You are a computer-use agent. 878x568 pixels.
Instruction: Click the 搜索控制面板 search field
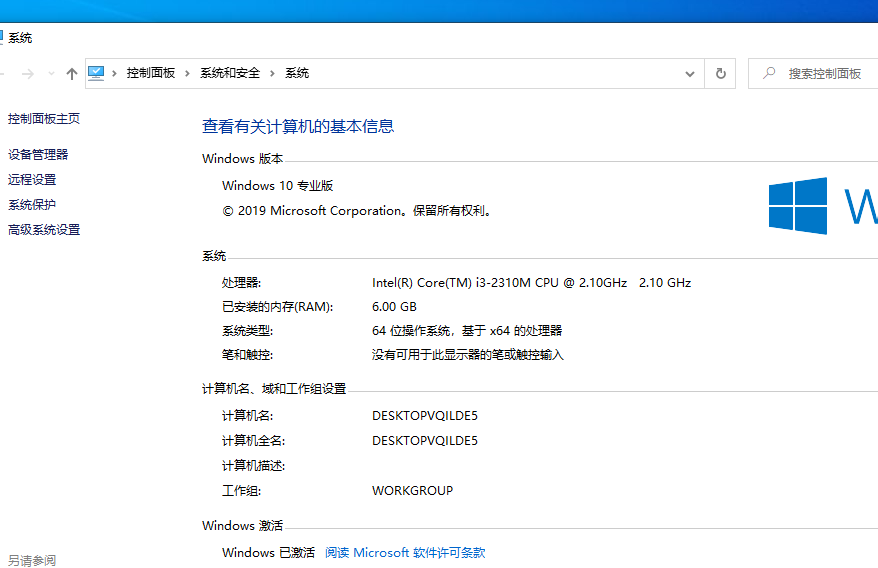tap(815, 73)
